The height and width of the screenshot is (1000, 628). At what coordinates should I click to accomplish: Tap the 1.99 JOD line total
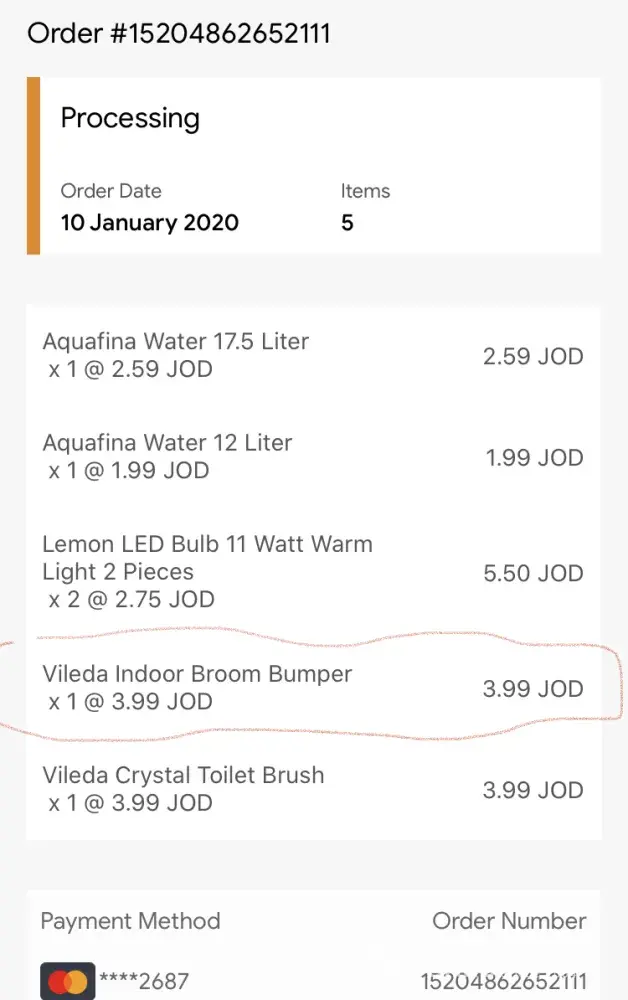(x=534, y=457)
